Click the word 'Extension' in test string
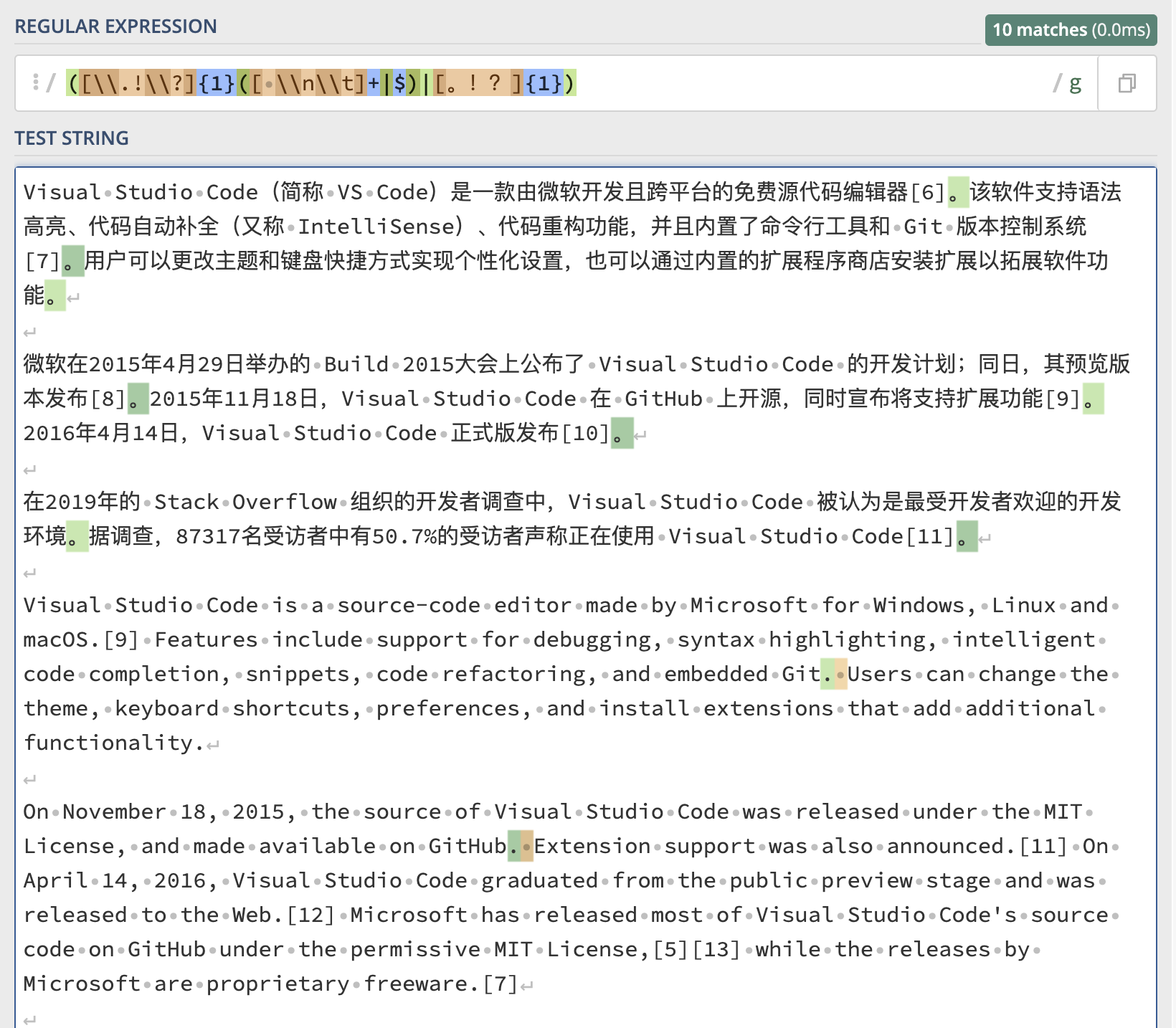The height and width of the screenshot is (1028, 1176). [x=592, y=846]
